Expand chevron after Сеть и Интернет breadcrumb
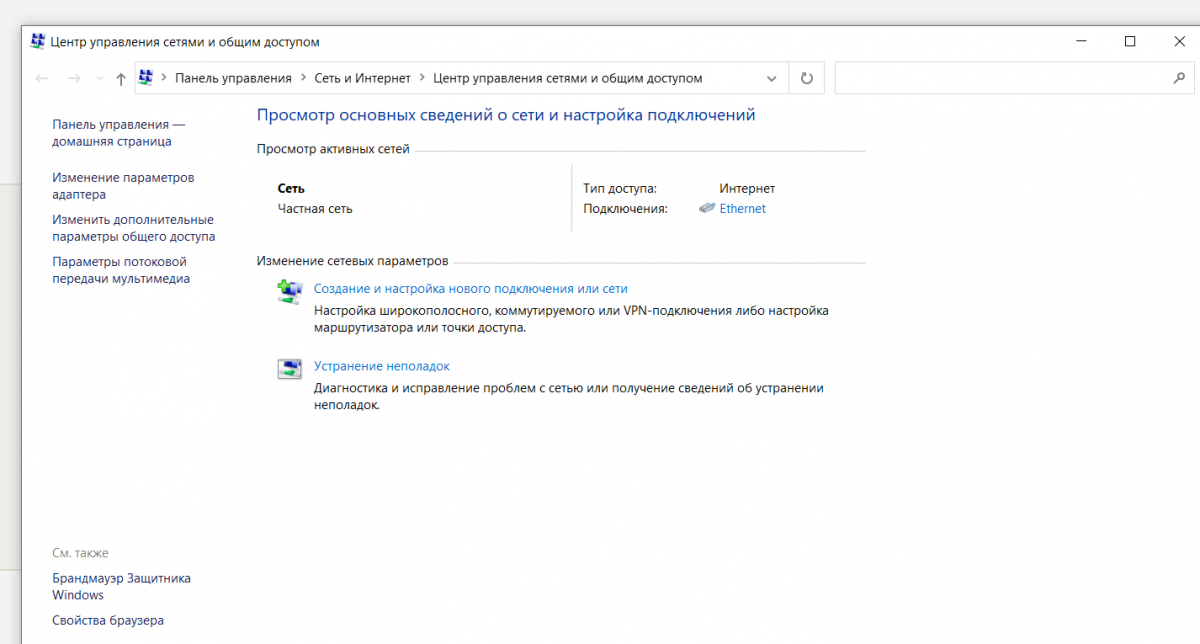 pos(422,78)
